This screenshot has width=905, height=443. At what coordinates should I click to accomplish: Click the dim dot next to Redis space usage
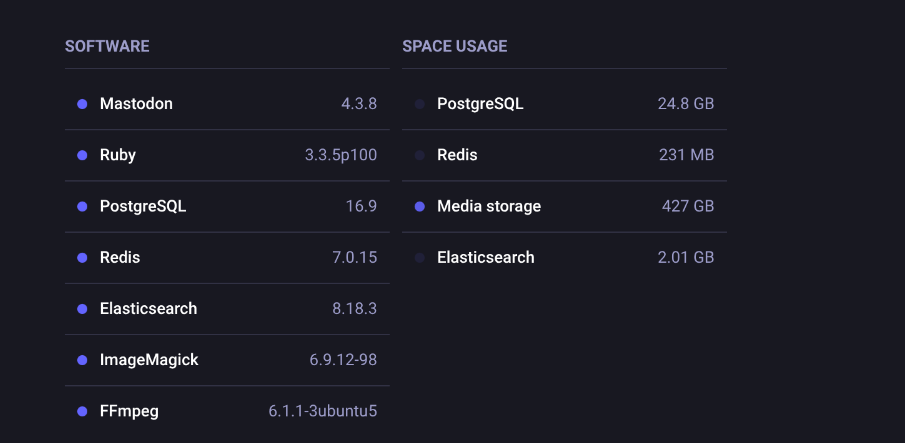tap(420, 155)
